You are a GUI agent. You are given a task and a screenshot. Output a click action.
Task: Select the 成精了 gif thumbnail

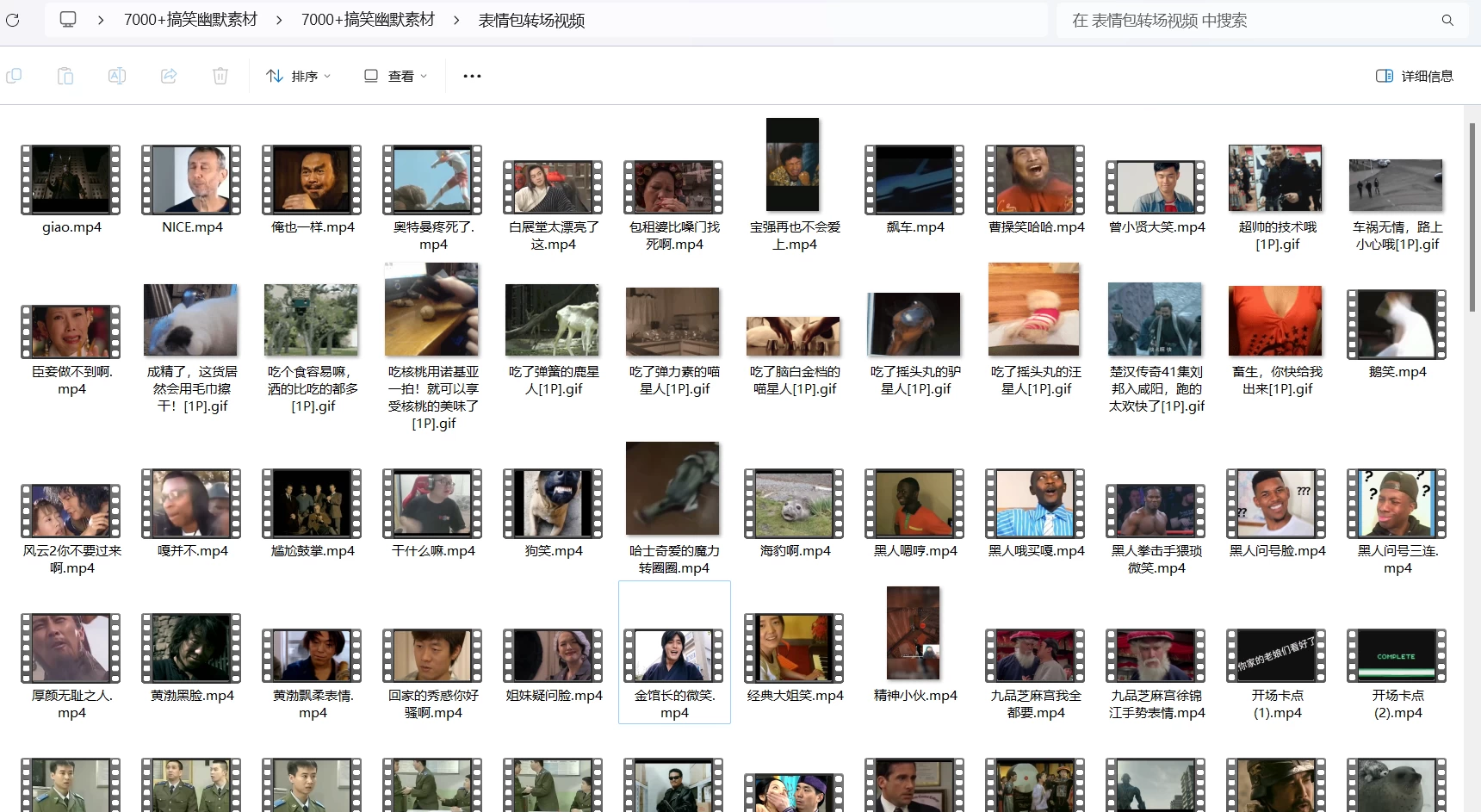(x=190, y=320)
